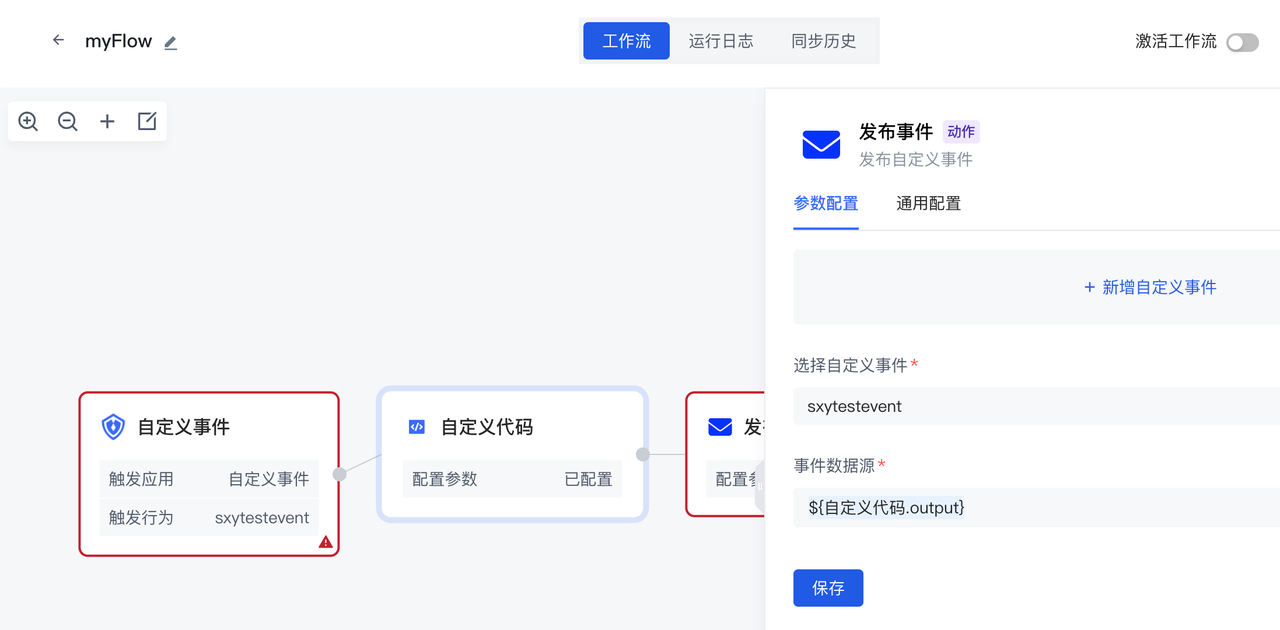
Task: Click 新增自定义事件 to add custom event
Action: coord(1148,287)
